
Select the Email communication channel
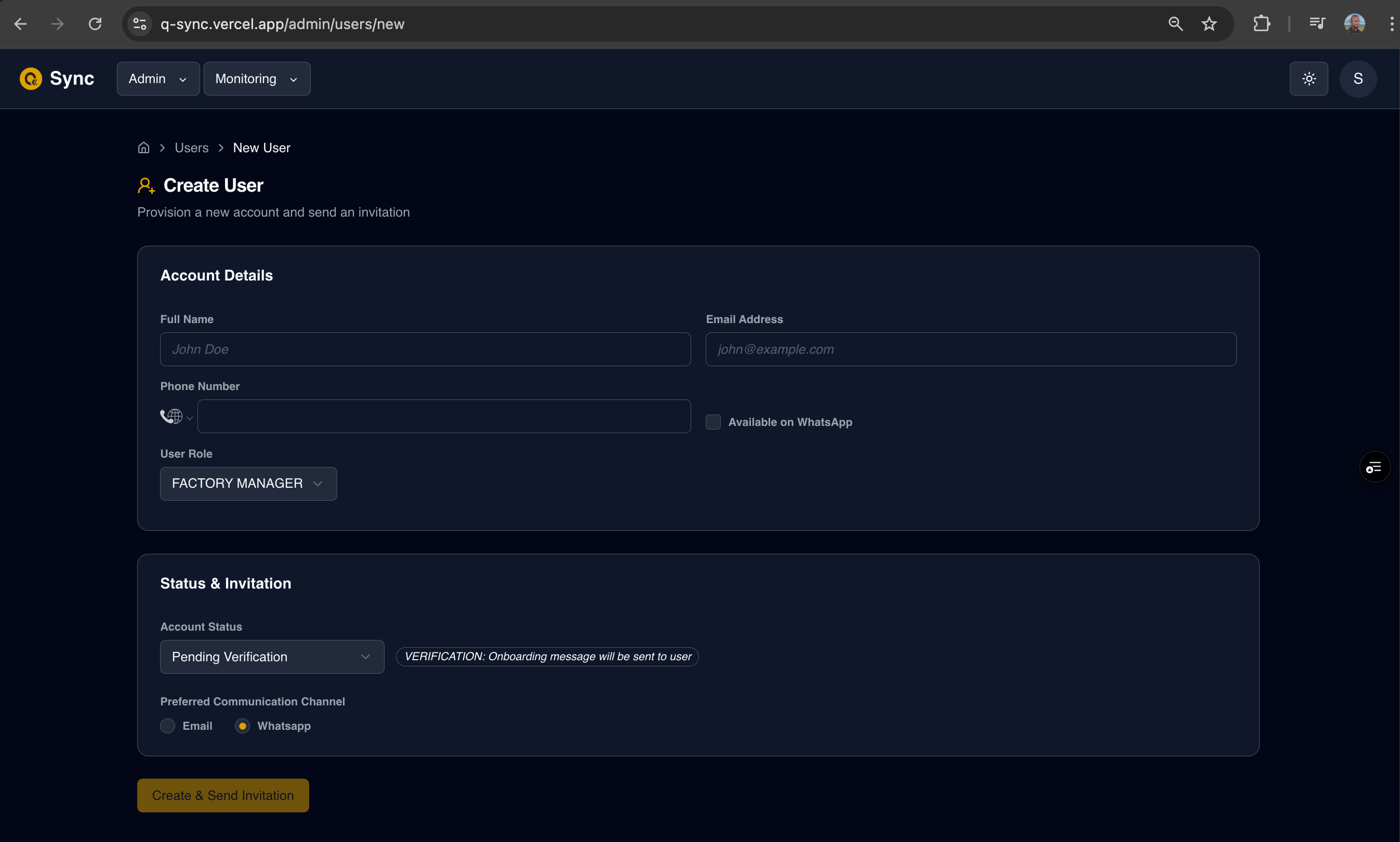(x=167, y=725)
